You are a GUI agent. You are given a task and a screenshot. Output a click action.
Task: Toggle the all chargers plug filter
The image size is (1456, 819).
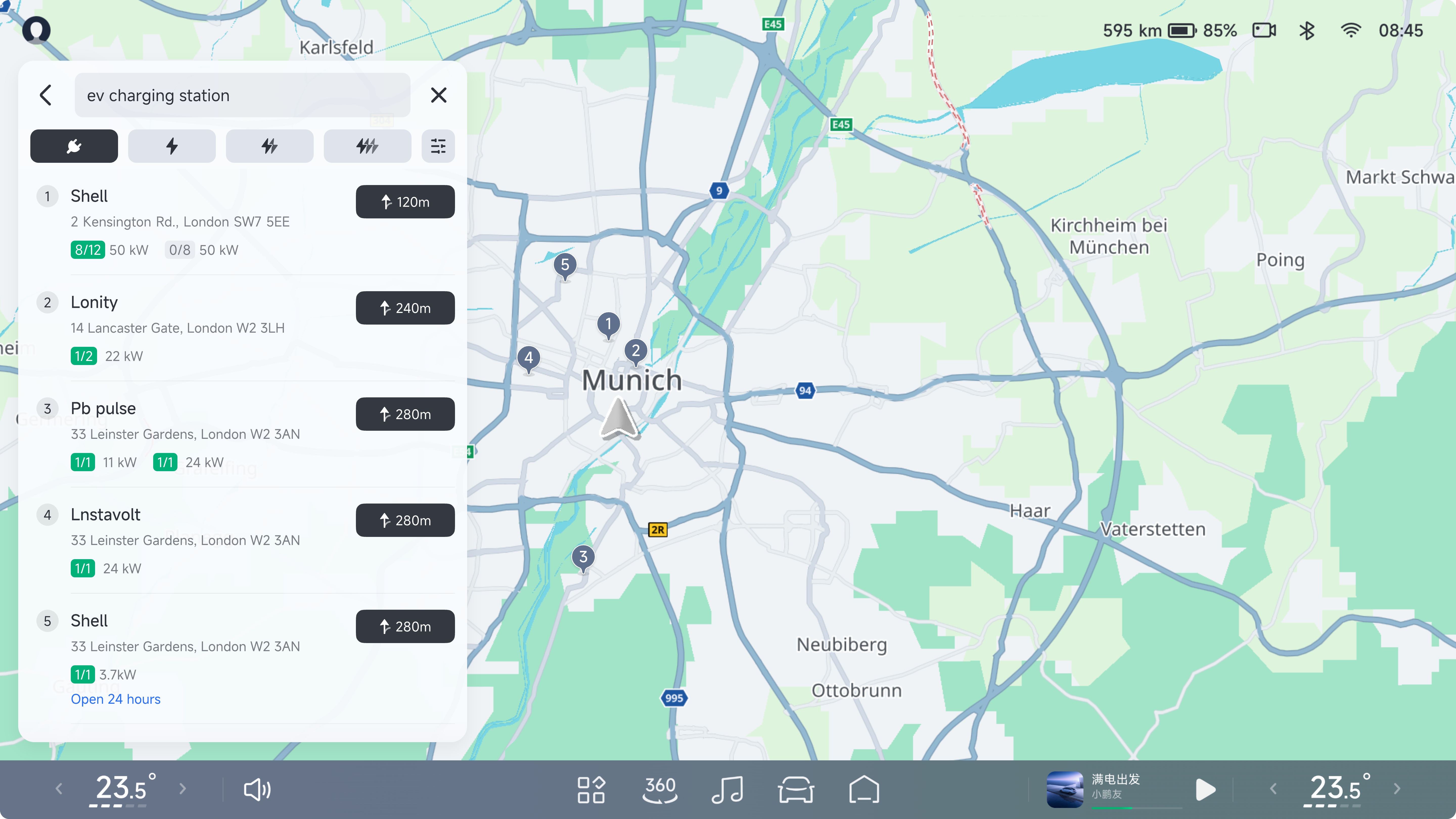74,146
